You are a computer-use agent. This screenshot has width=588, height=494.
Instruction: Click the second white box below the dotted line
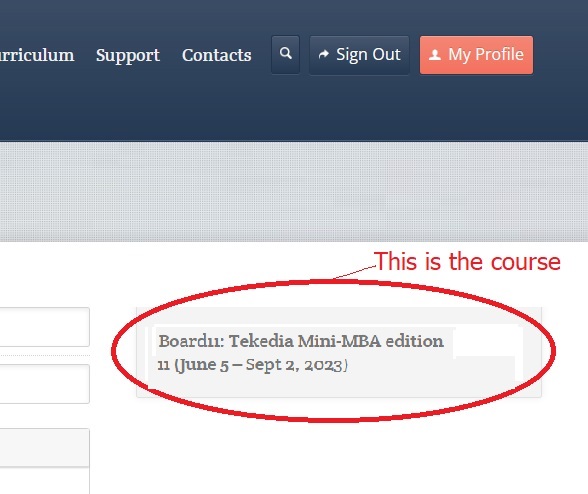point(45,384)
